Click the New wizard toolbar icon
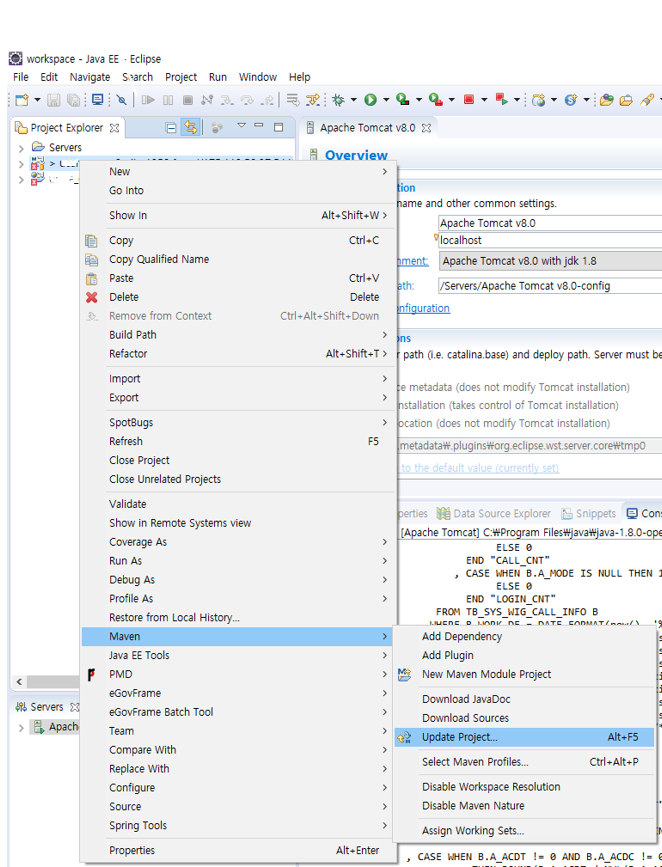This screenshot has width=662, height=867. 22,100
